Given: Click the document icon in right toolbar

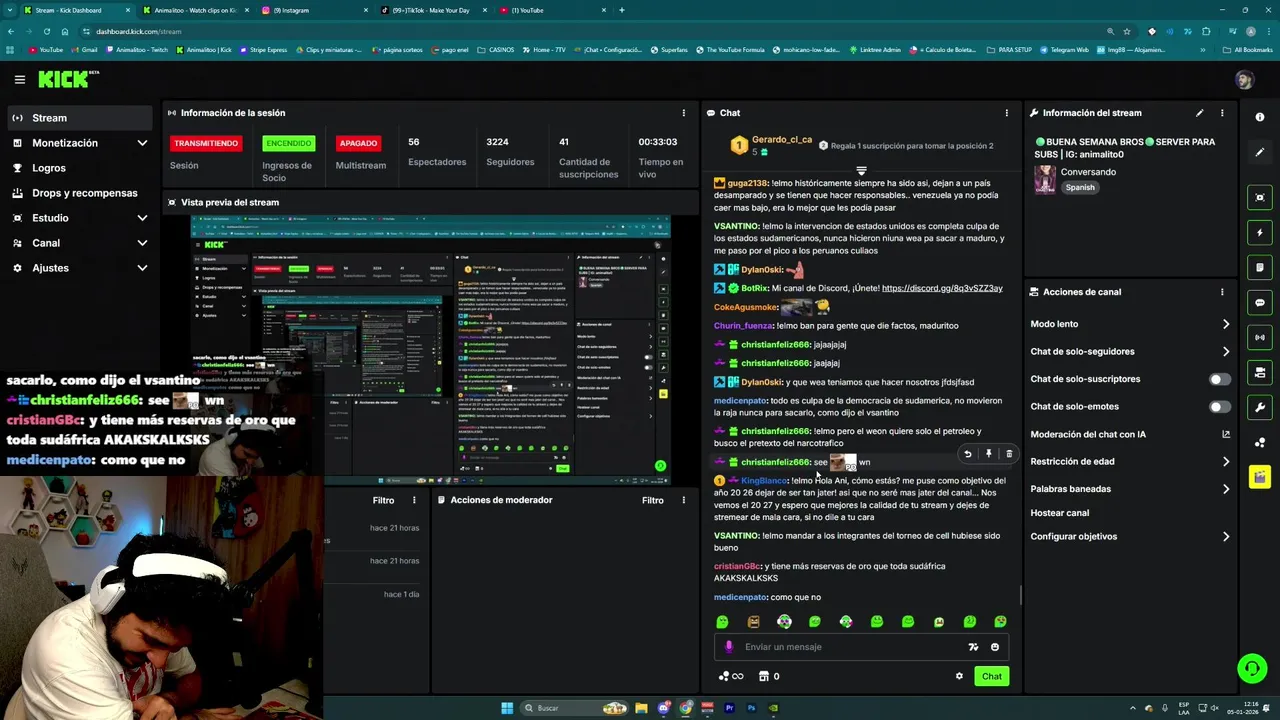Looking at the screenshot, I should [1260, 268].
